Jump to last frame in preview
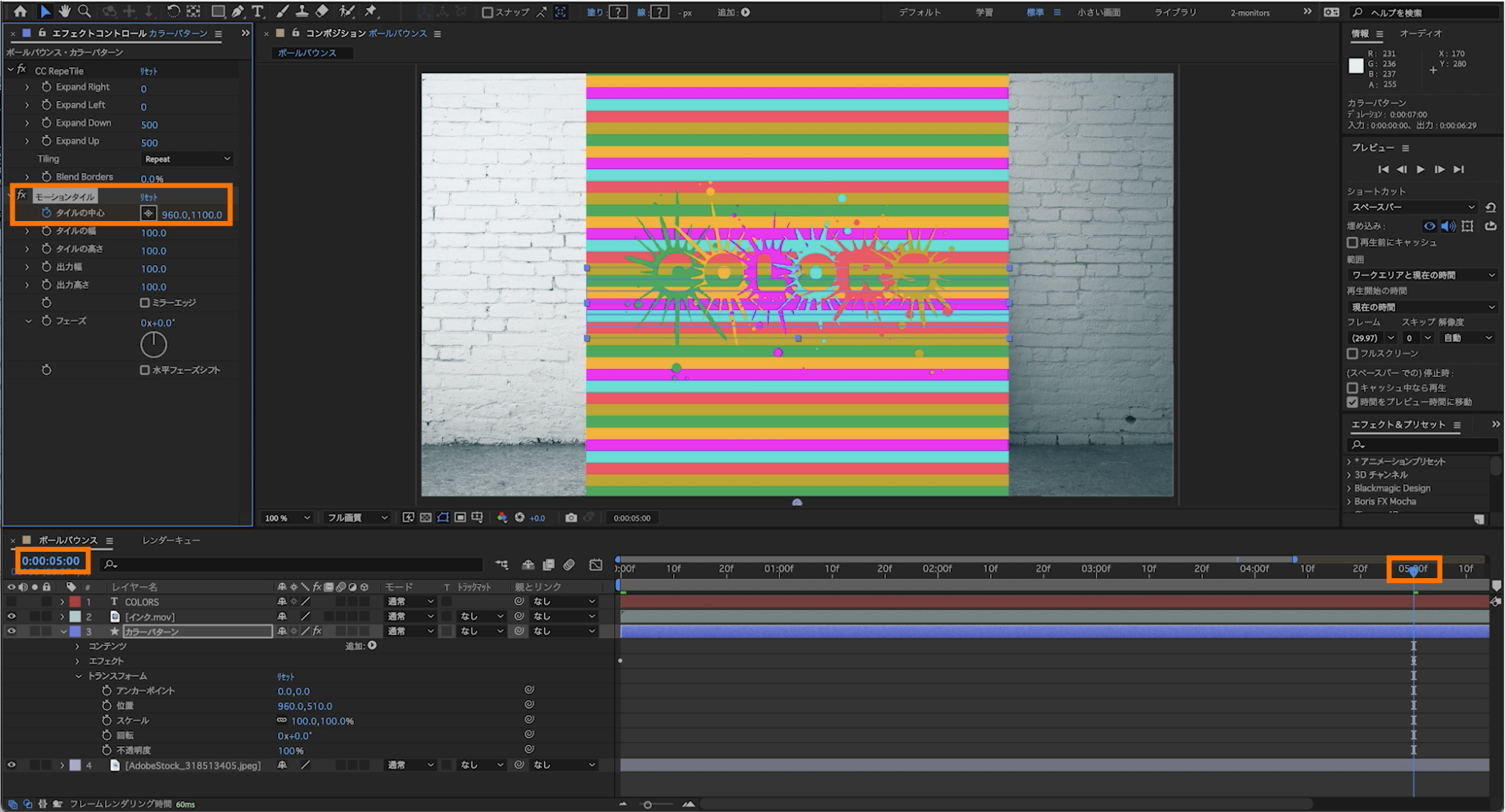This screenshot has height=812, width=1505. click(x=1459, y=170)
